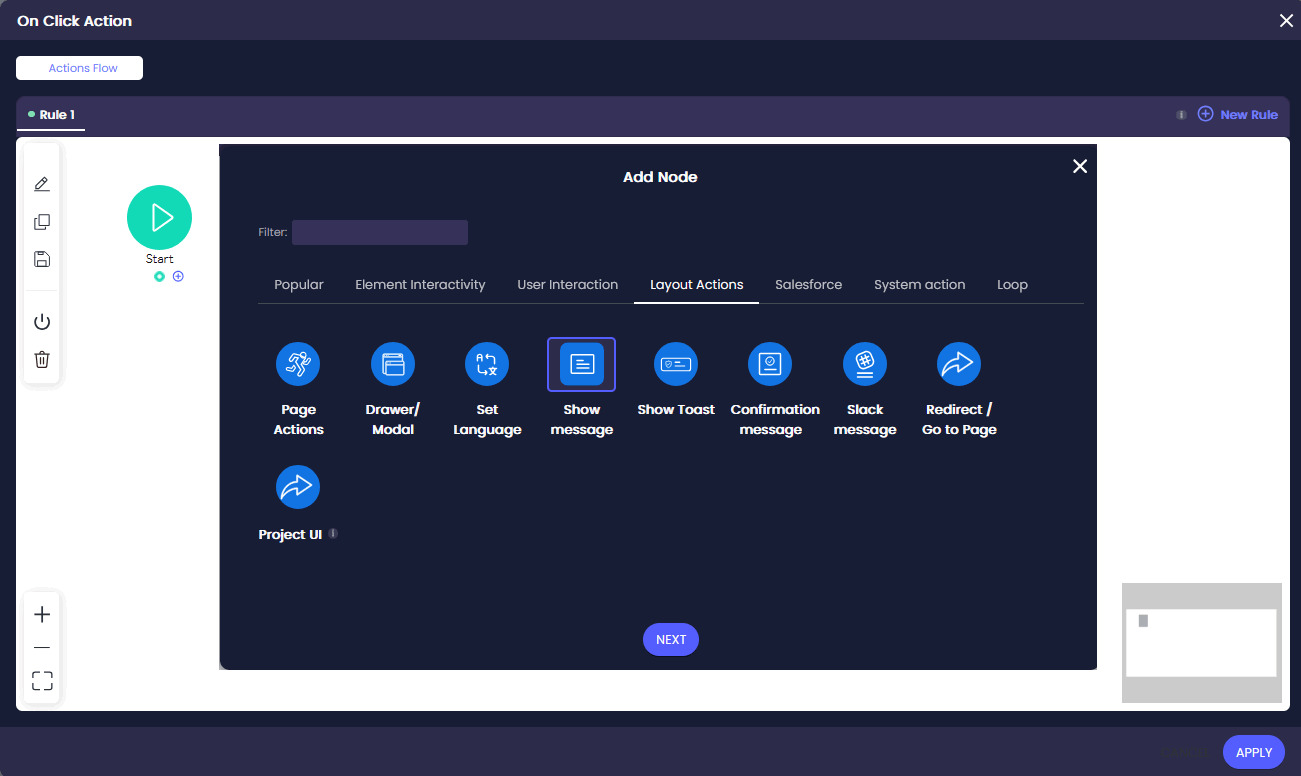Click the Actions Flow button

80,68
